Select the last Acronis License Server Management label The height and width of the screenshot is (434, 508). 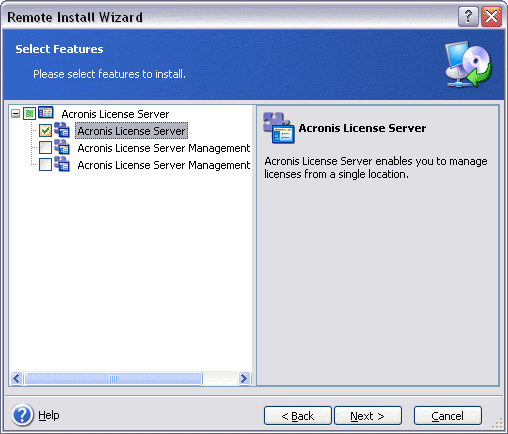click(x=164, y=165)
